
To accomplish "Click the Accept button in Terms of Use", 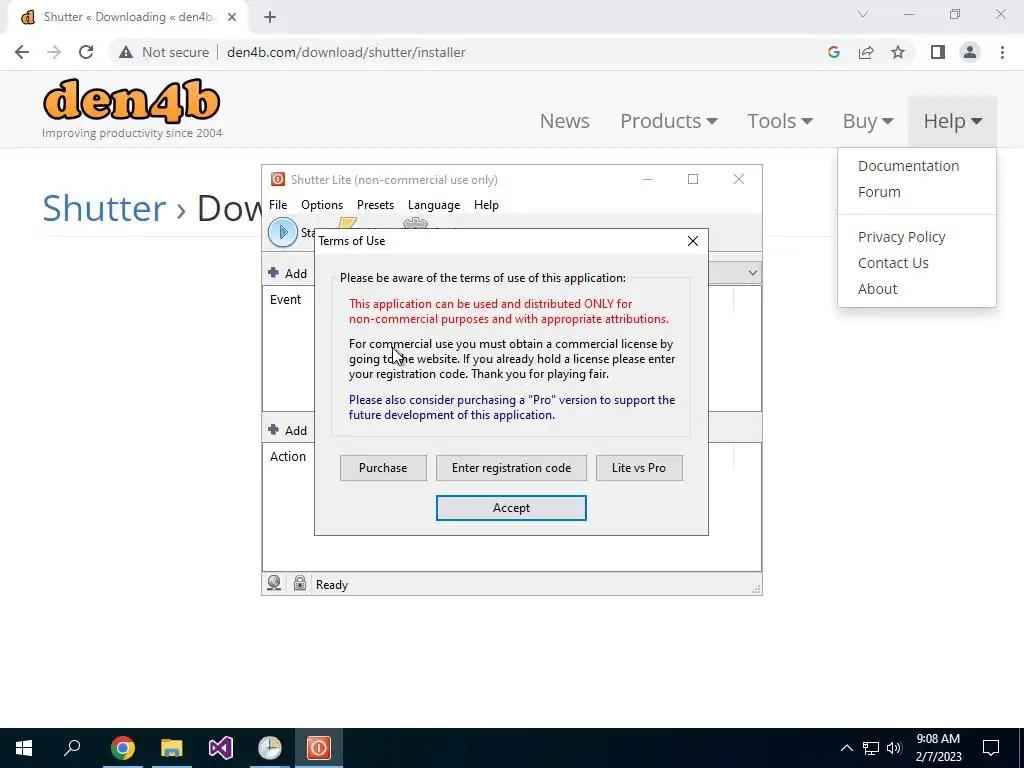I will click(x=511, y=507).
